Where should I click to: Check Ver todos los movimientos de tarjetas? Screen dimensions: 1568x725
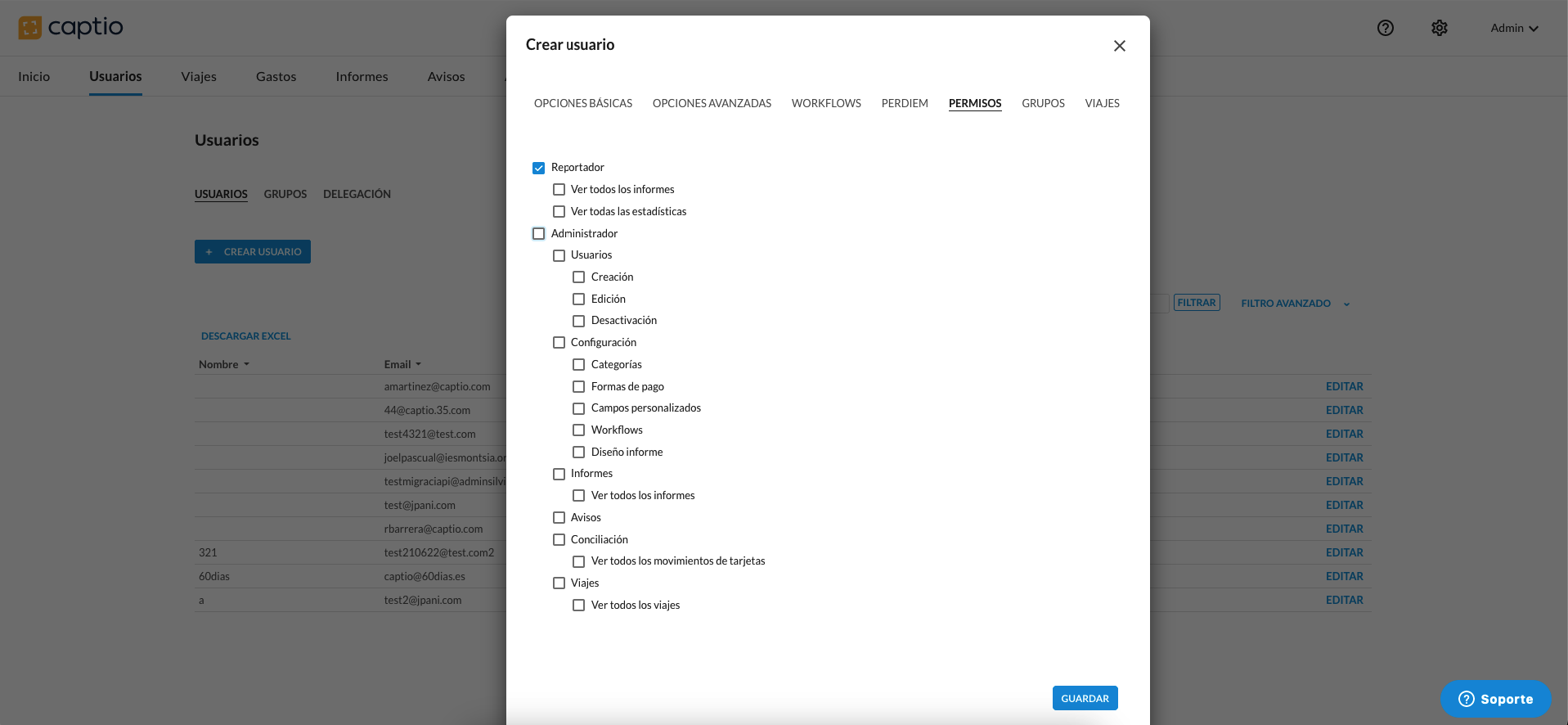pyautogui.click(x=578, y=561)
